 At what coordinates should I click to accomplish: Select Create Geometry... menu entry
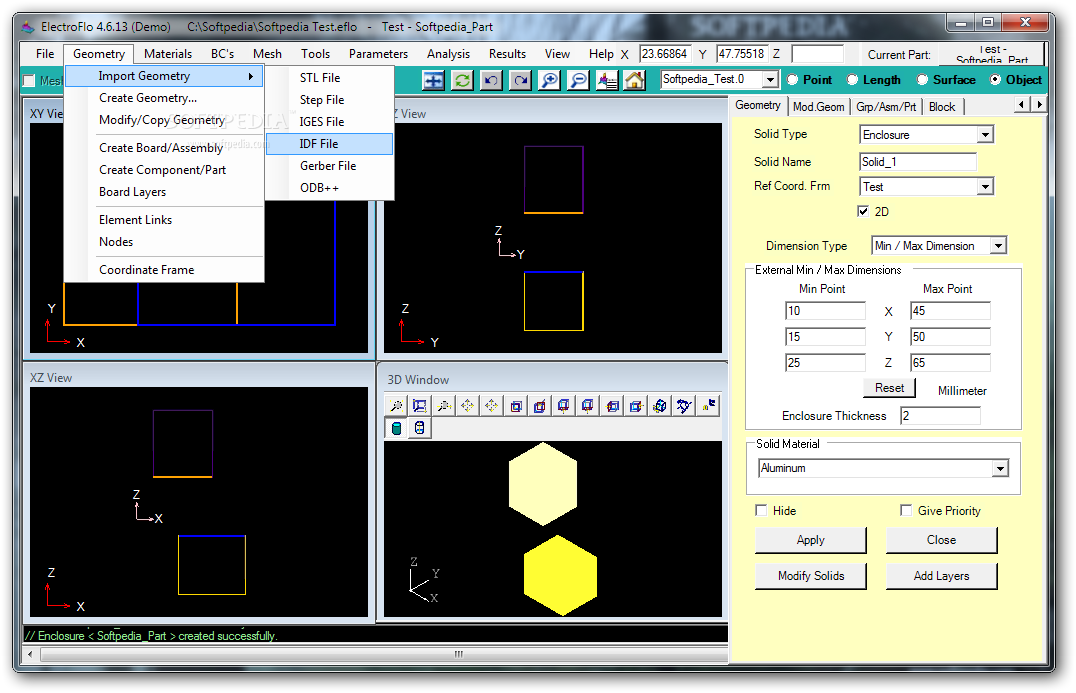pos(164,98)
